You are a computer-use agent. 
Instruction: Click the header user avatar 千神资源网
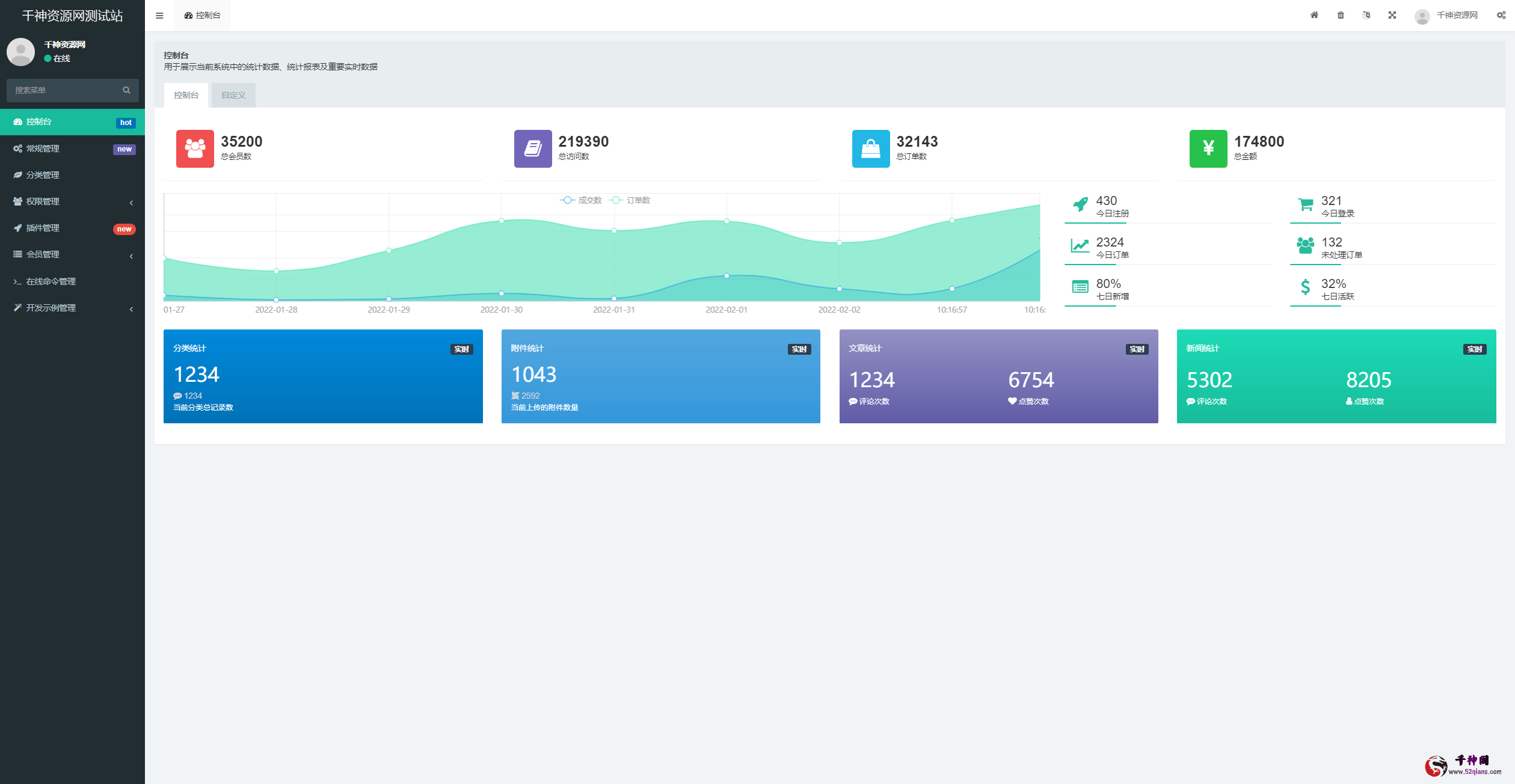[1422, 16]
